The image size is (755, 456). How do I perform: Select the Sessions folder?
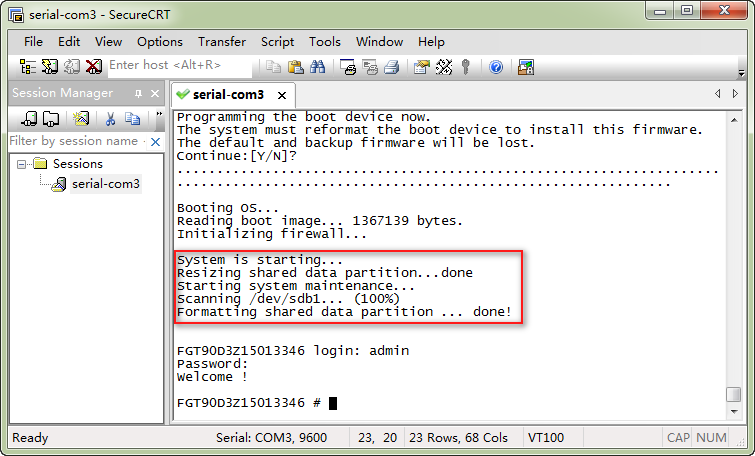click(78, 164)
